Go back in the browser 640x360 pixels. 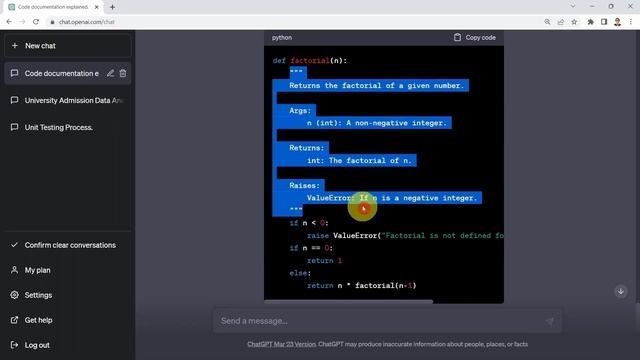9,22
